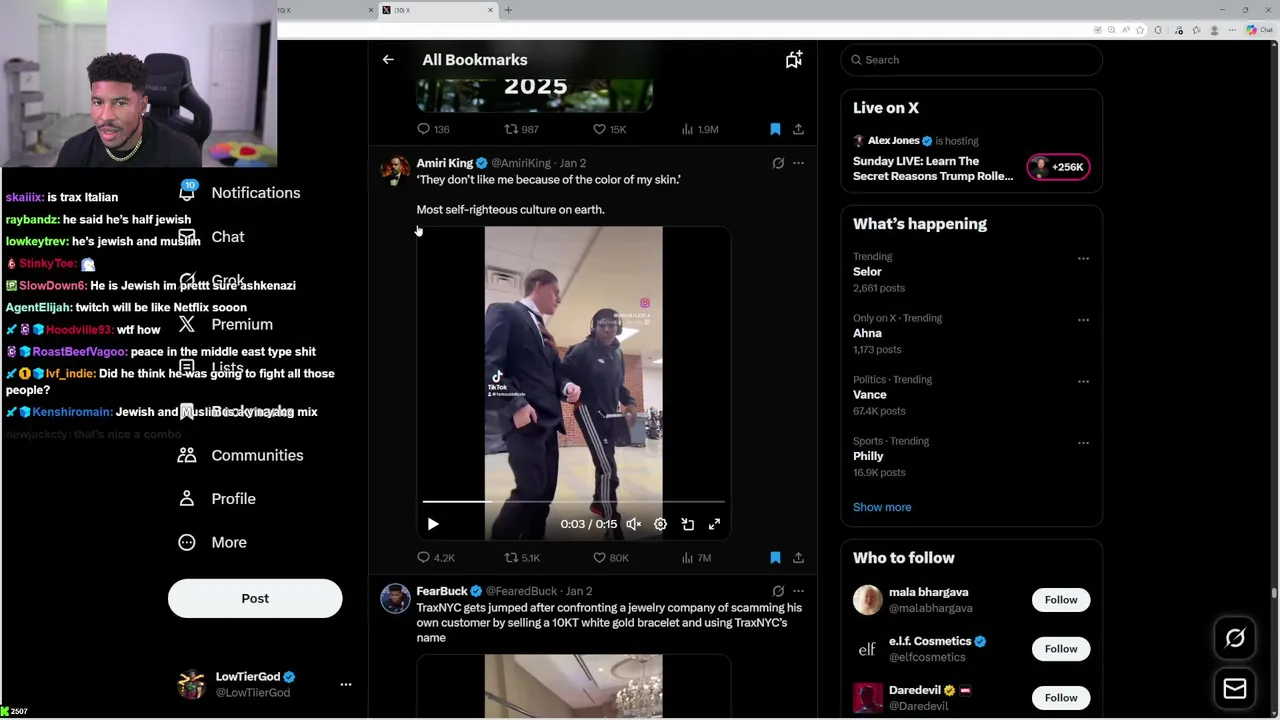View analytics of the 1.9M views post
Viewport: 1280px width, 720px height.
(x=699, y=129)
